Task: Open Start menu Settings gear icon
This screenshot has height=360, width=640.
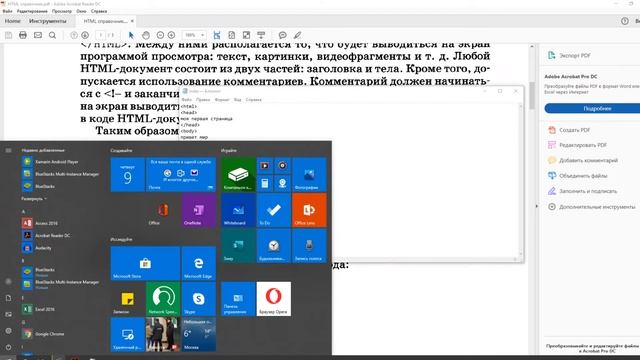Action: pos(9,331)
